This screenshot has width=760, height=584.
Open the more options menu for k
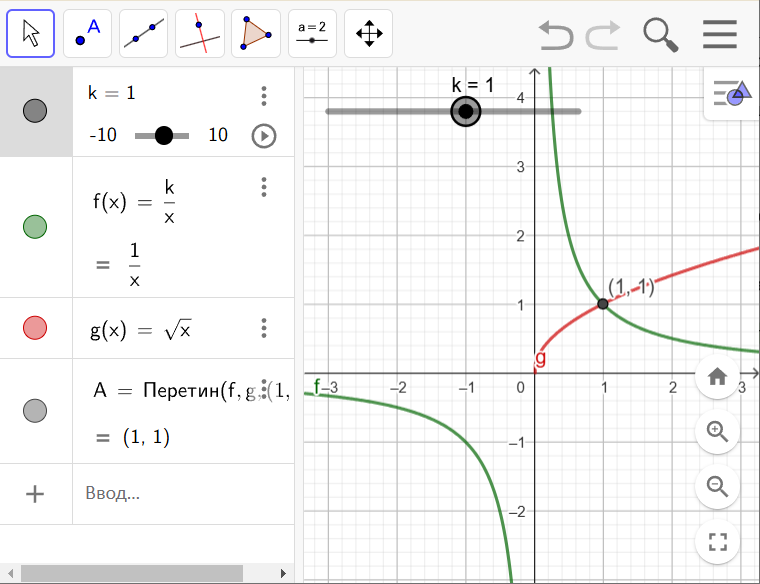pos(264,96)
